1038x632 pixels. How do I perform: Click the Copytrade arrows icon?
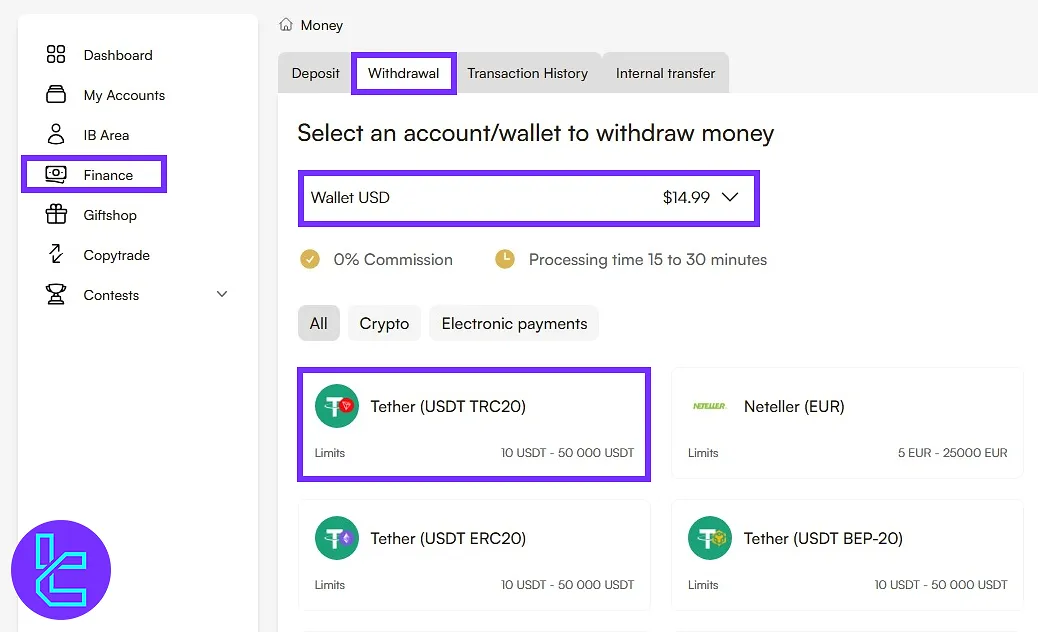(x=56, y=254)
